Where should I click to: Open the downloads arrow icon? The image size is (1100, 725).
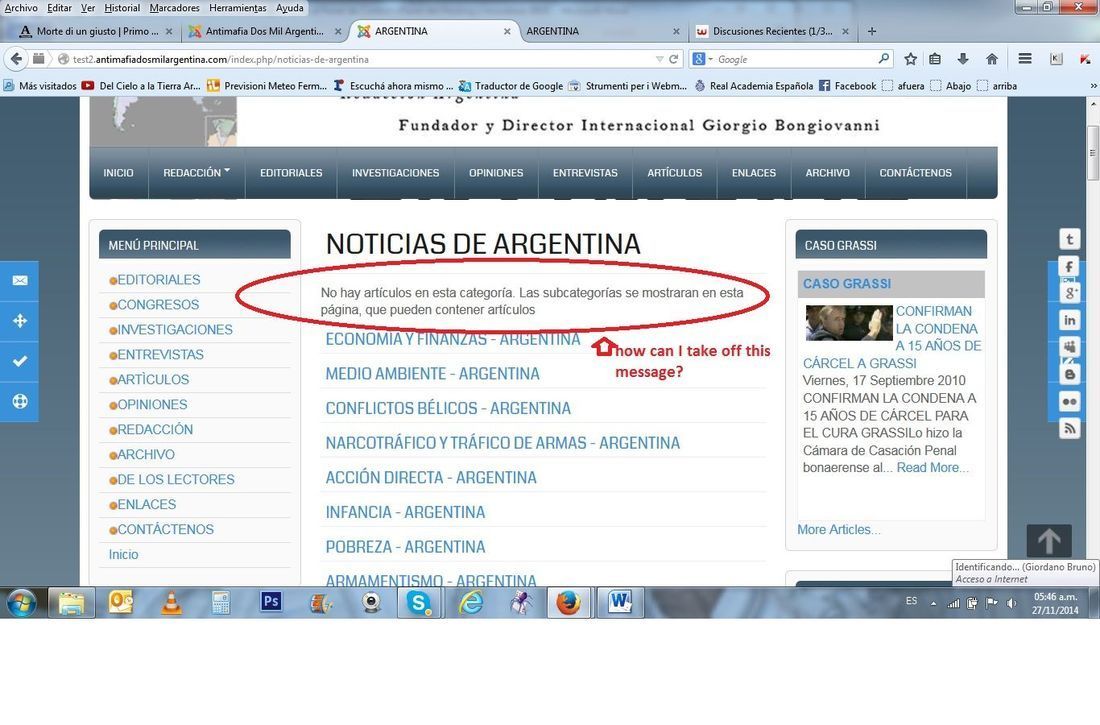click(x=963, y=59)
